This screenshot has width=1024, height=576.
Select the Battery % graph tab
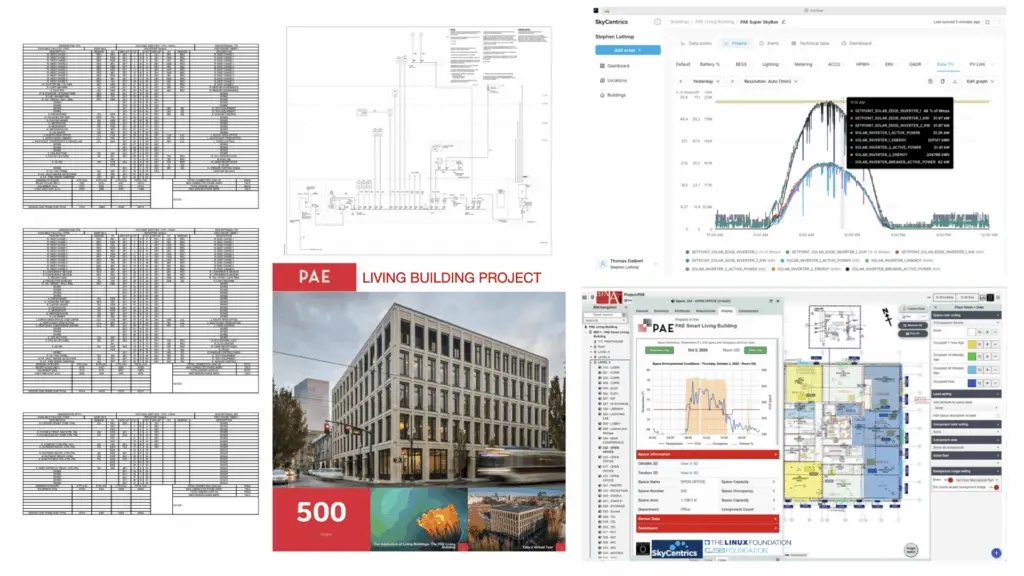[x=710, y=64]
